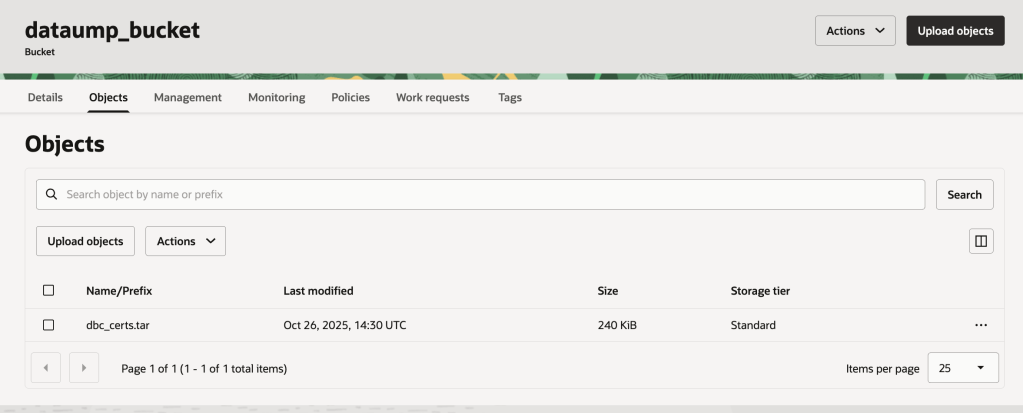Focus the object name search field

(x=490, y=194)
